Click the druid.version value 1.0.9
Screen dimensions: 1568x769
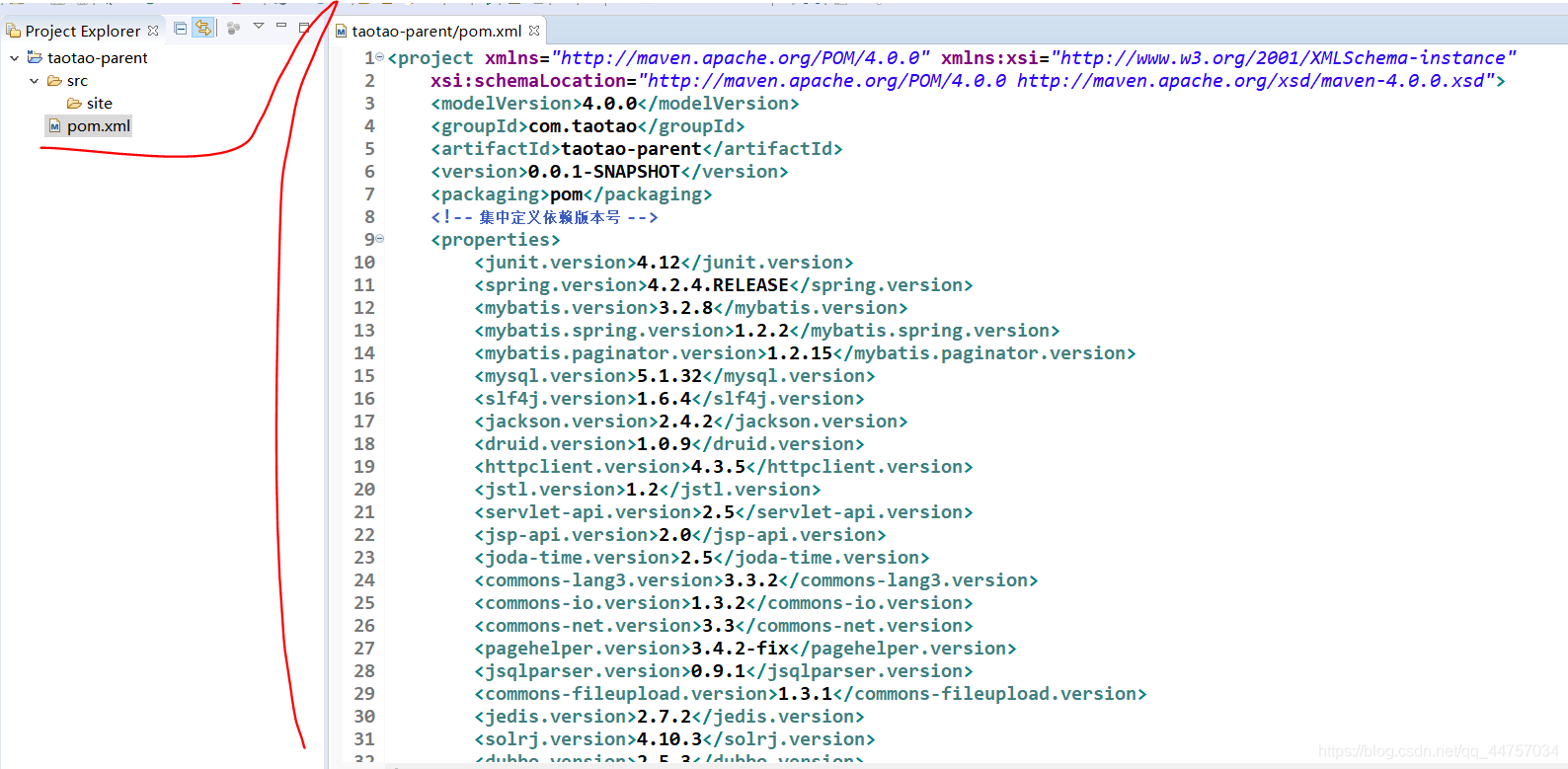(664, 444)
